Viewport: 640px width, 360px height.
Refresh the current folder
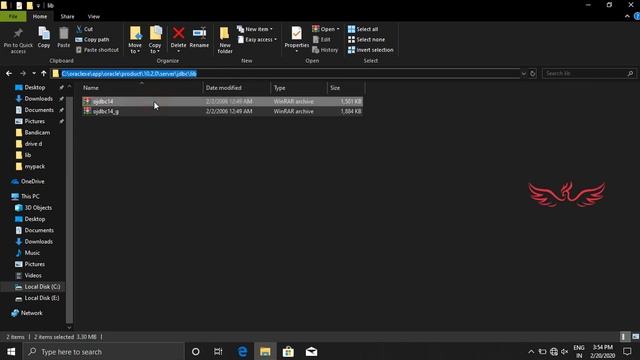tap(533, 73)
